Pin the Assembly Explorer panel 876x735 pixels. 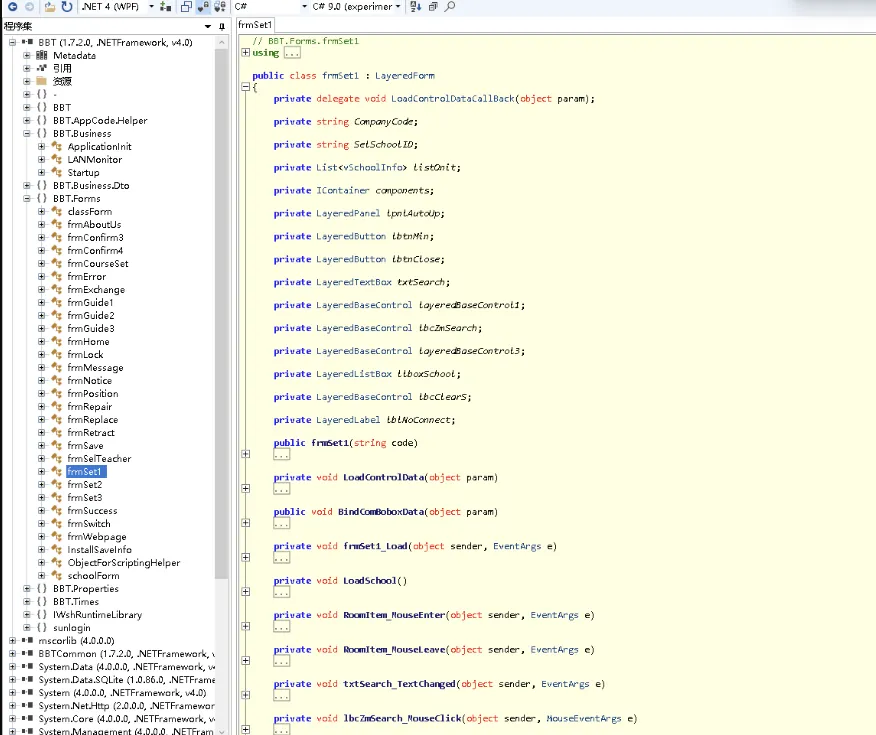(x=222, y=26)
